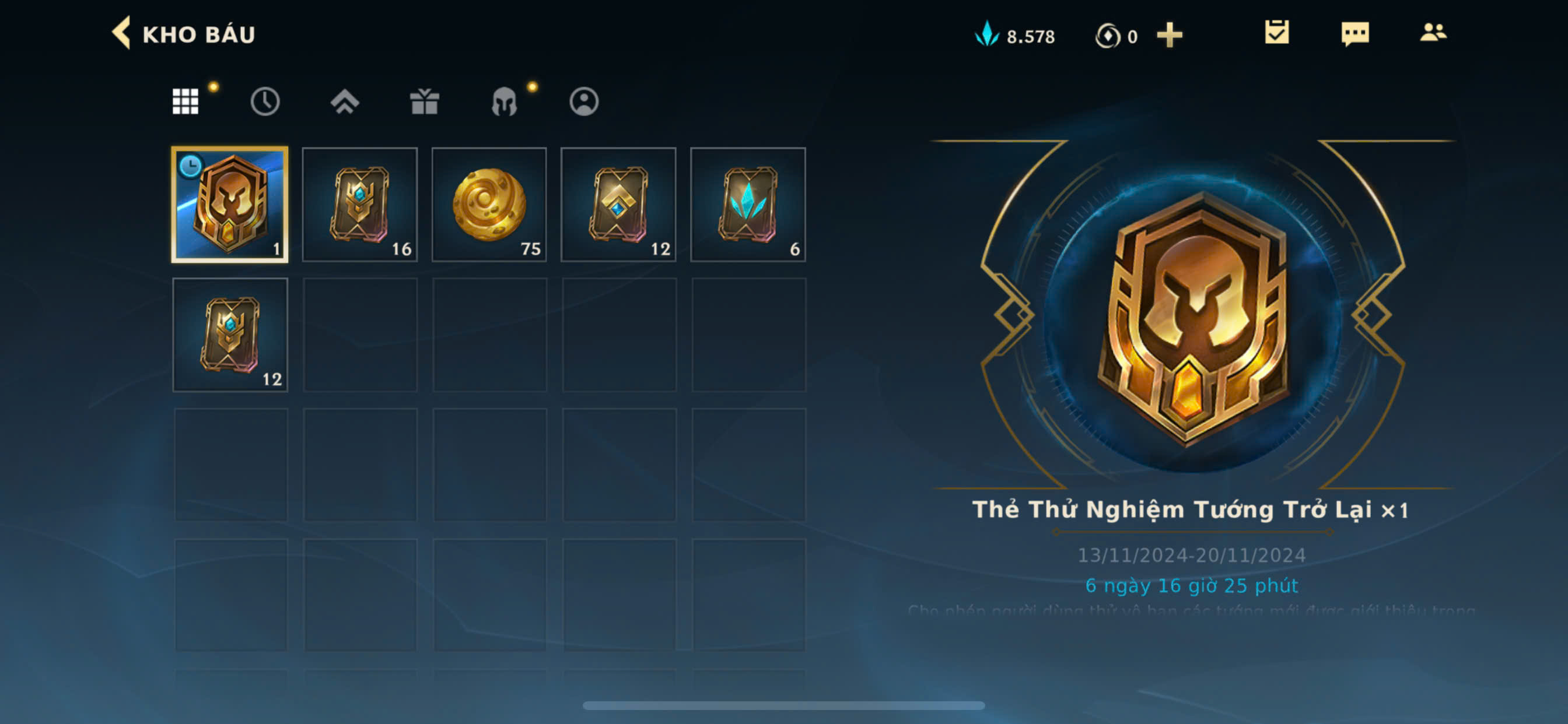
Task: Open the gift box category tab
Action: 425,101
